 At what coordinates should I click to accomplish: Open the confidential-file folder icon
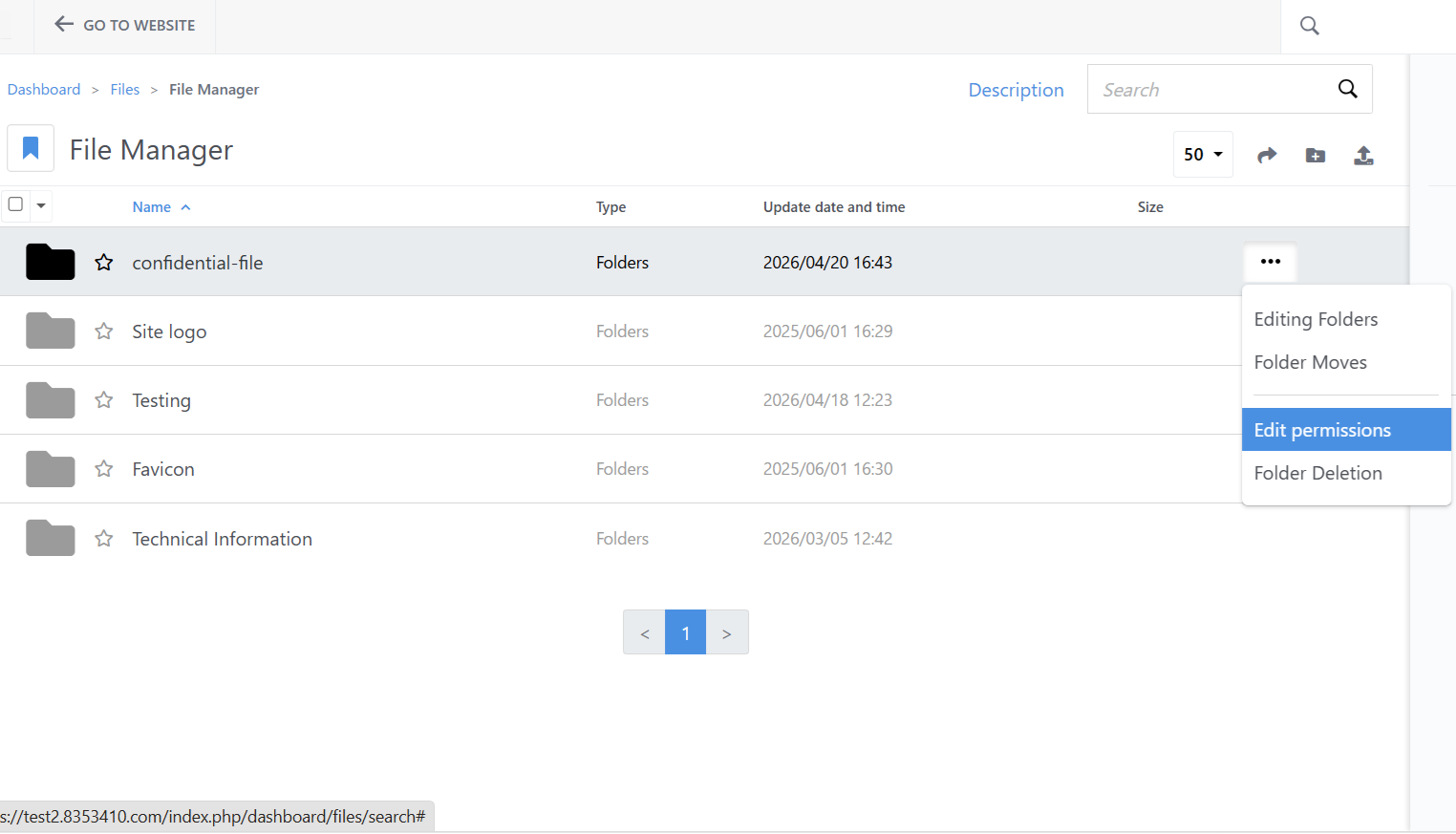coord(51,262)
